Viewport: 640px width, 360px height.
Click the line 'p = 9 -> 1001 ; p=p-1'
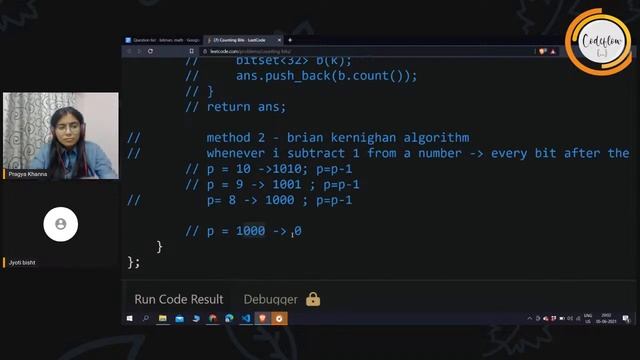[283, 184]
